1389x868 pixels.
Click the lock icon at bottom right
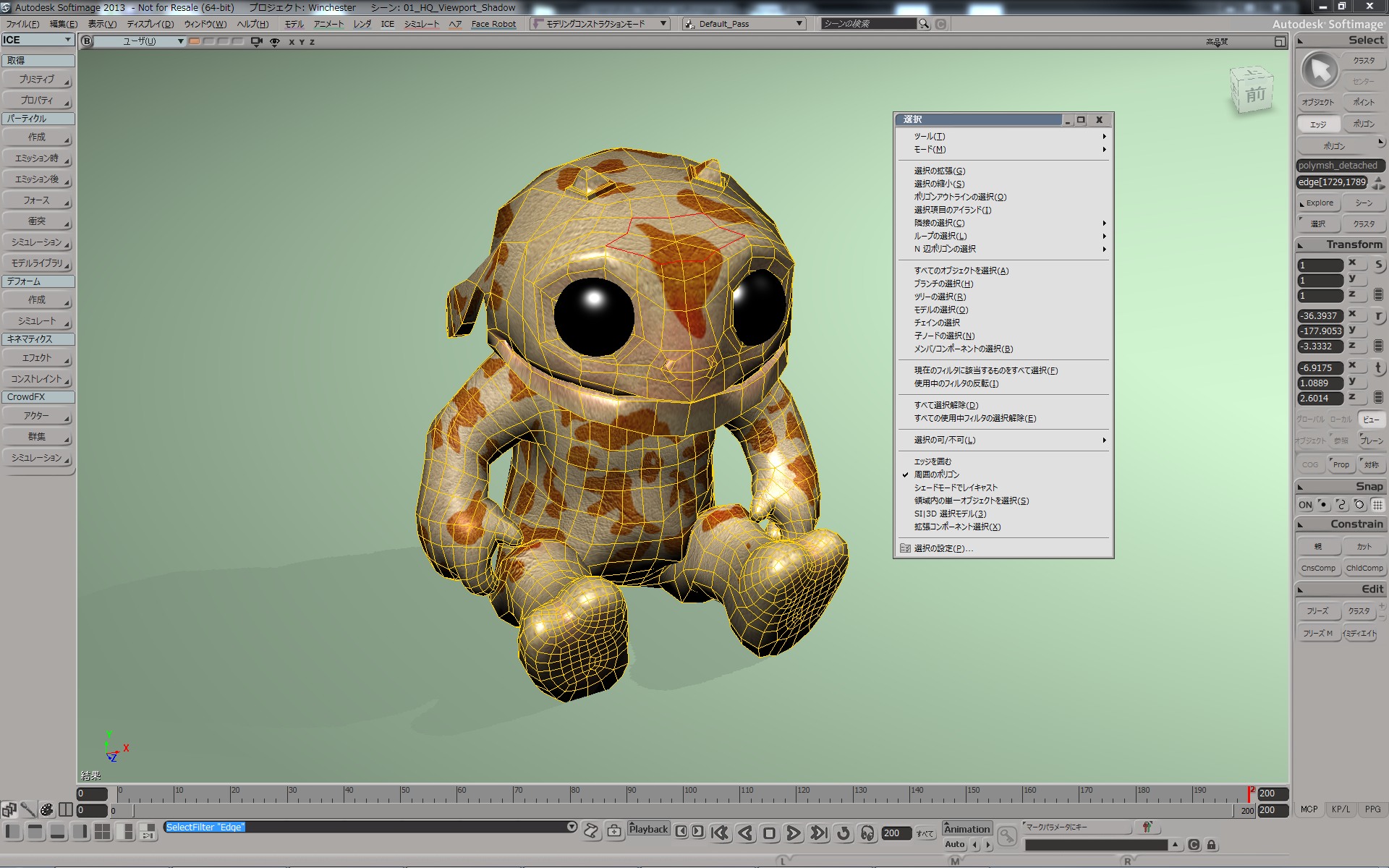1212,845
